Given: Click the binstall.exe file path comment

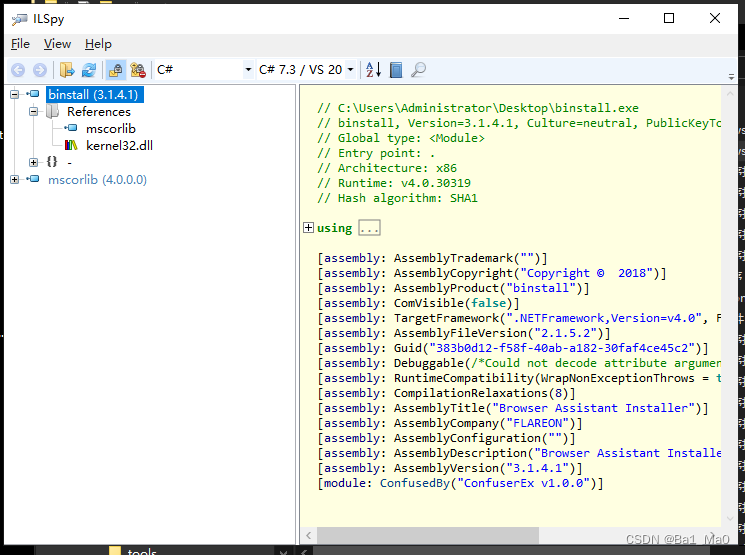Looking at the screenshot, I should point(478,108).
